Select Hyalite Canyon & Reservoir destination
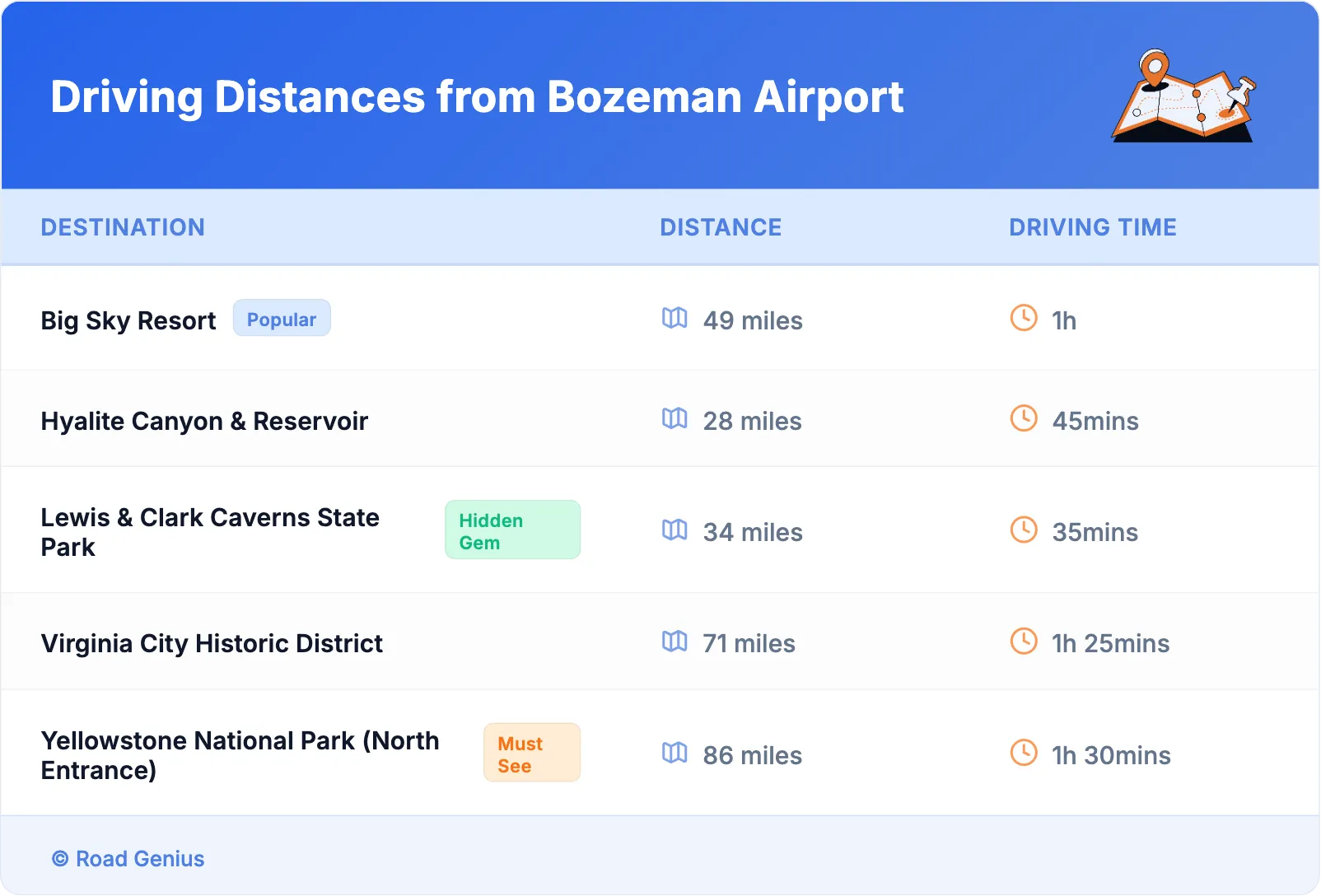This screenshot has height=896, width=1321. coord(204,421)
